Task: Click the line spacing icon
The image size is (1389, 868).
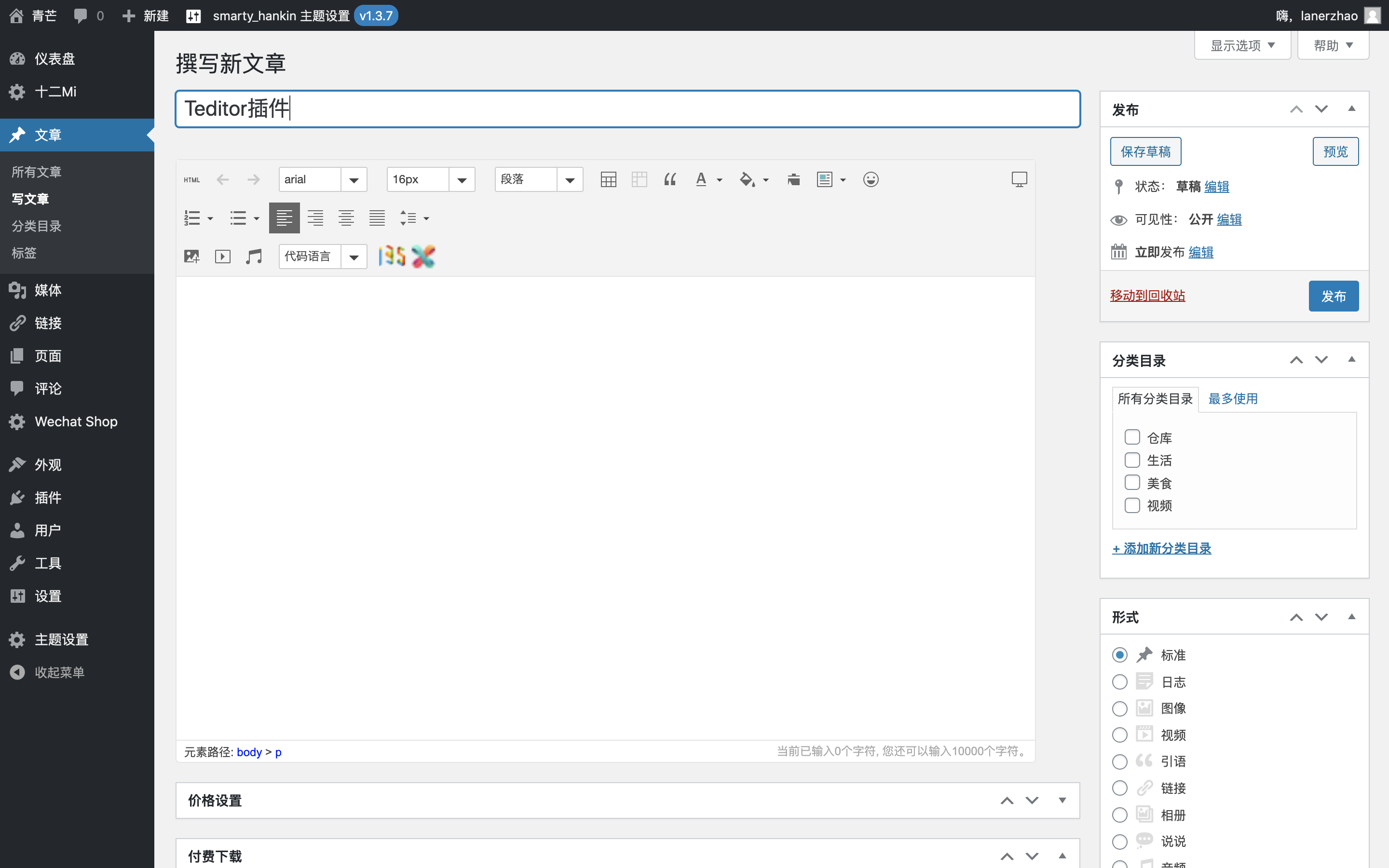Action: pyautogui.click(x=408, y=218)
